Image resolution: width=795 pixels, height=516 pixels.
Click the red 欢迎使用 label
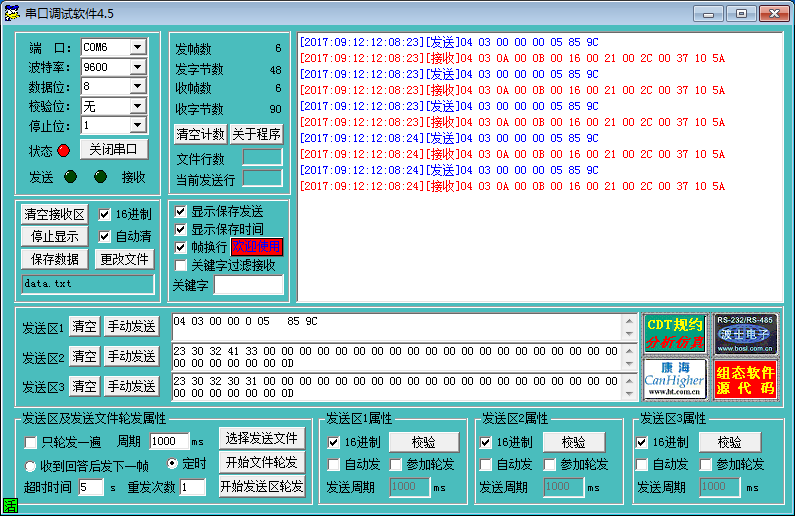(257, 247)
